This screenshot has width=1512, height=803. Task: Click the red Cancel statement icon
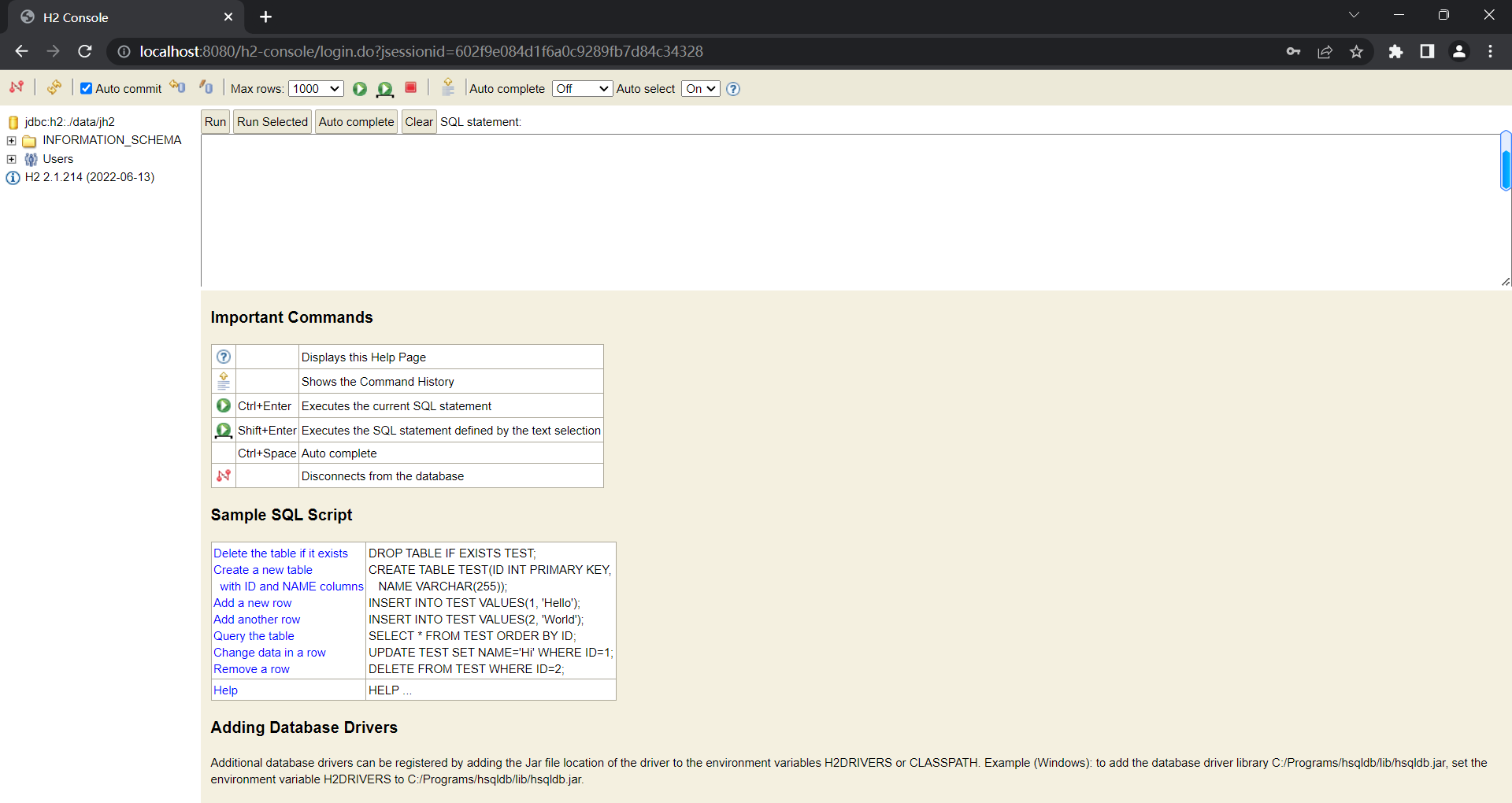coord(411,87)
